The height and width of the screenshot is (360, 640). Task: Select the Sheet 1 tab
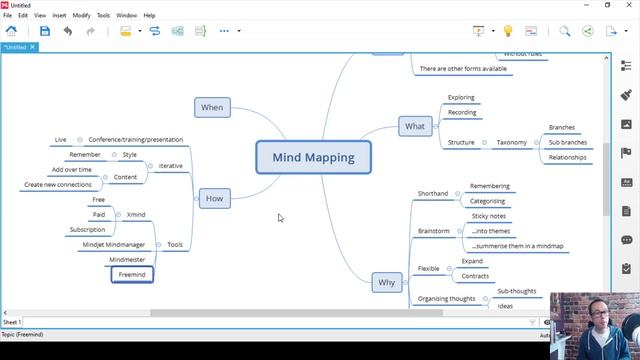[x=12, y=322]
